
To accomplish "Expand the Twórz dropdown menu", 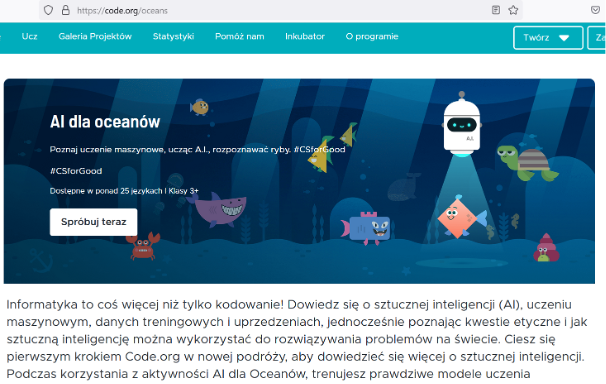I will (x=548, y=37).
